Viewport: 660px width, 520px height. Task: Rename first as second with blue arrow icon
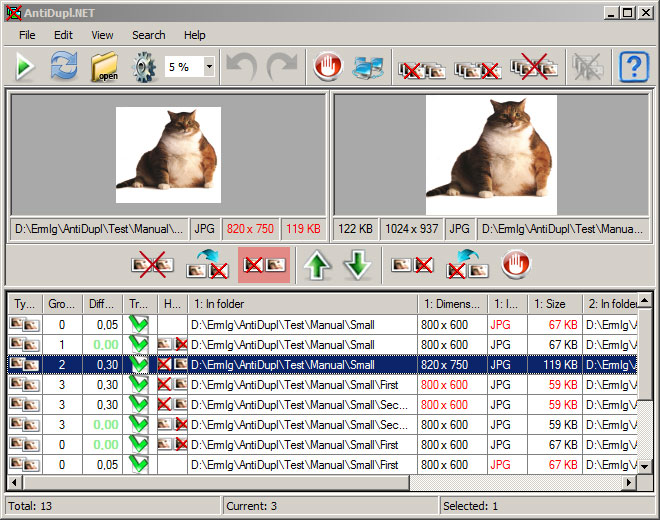point(208,264)
